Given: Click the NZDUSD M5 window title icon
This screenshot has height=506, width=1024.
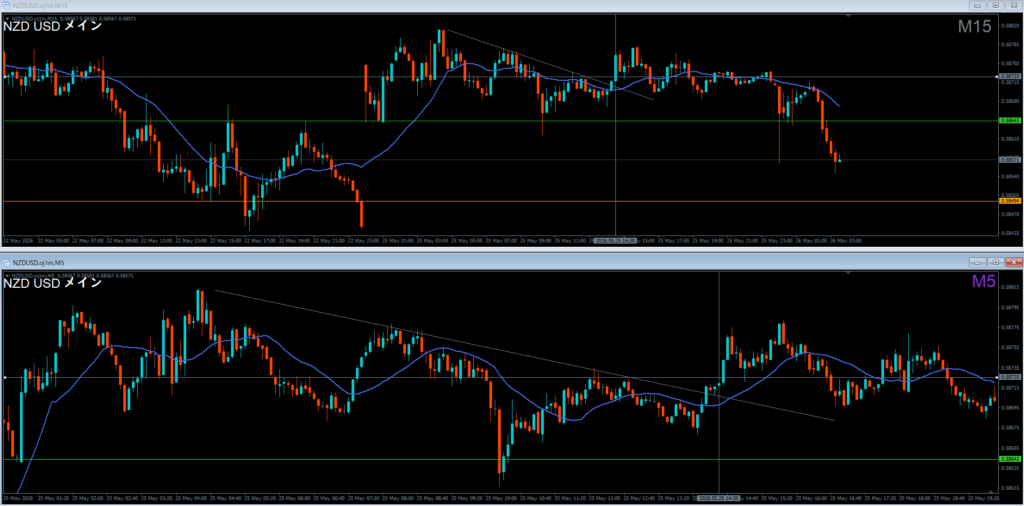Looking at the screenshot, I should pyautogui.click(x=7, y=262).
